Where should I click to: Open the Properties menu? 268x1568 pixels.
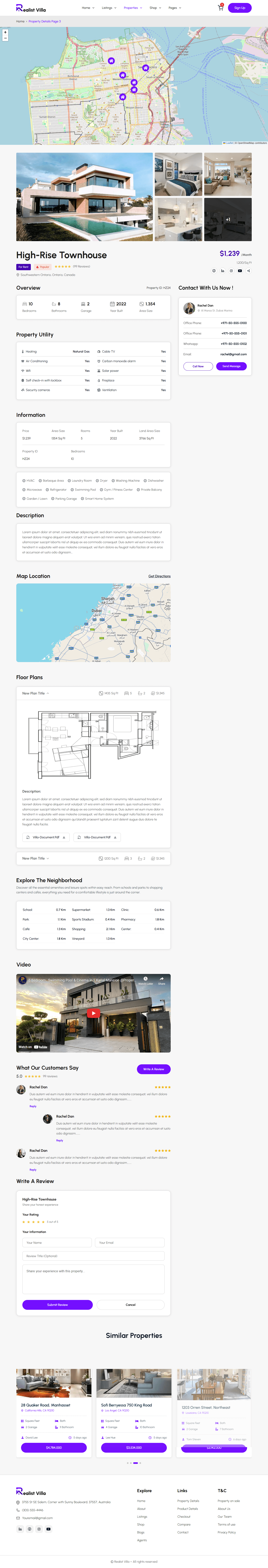point(132,8)
